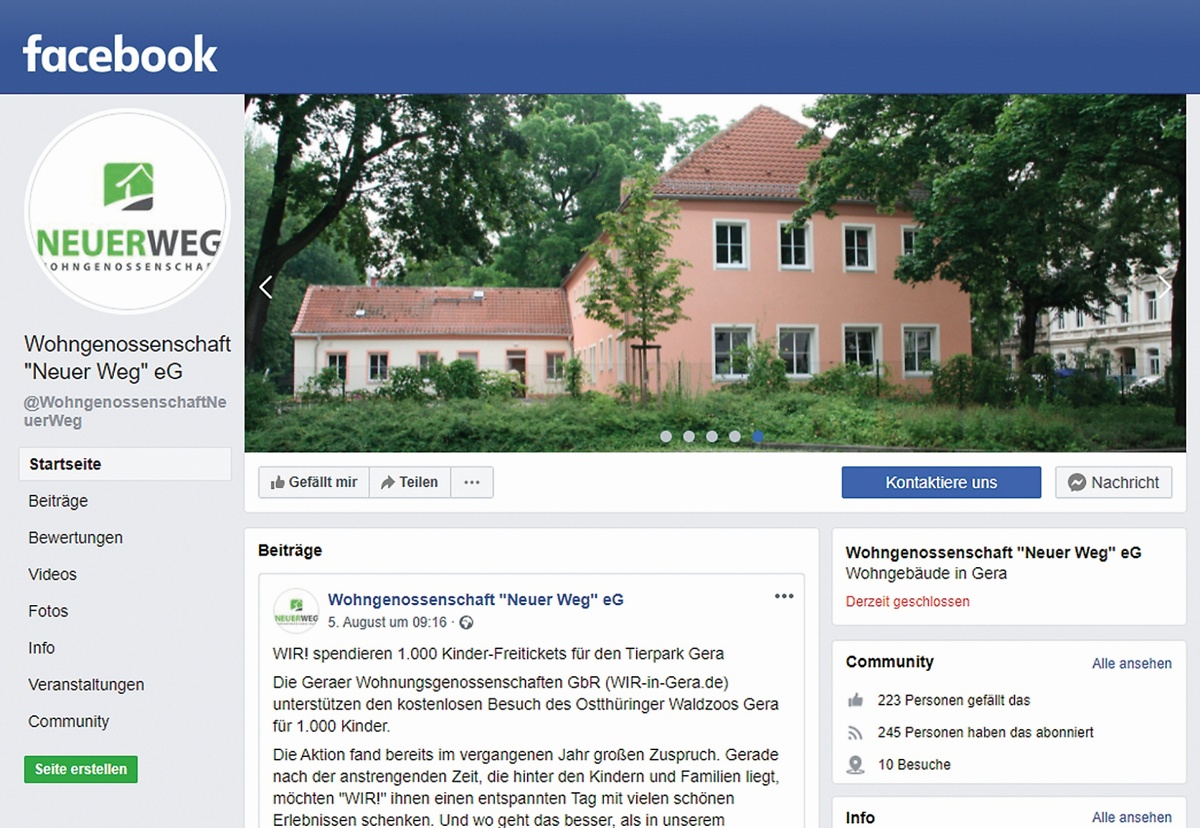Advance cover photo with right arrow

pyautogui.click(x=1164, y=288)
